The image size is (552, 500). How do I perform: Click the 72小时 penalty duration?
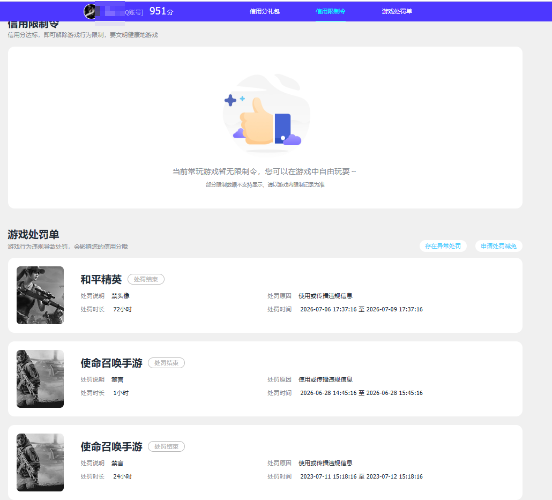[x=122, y=309]
